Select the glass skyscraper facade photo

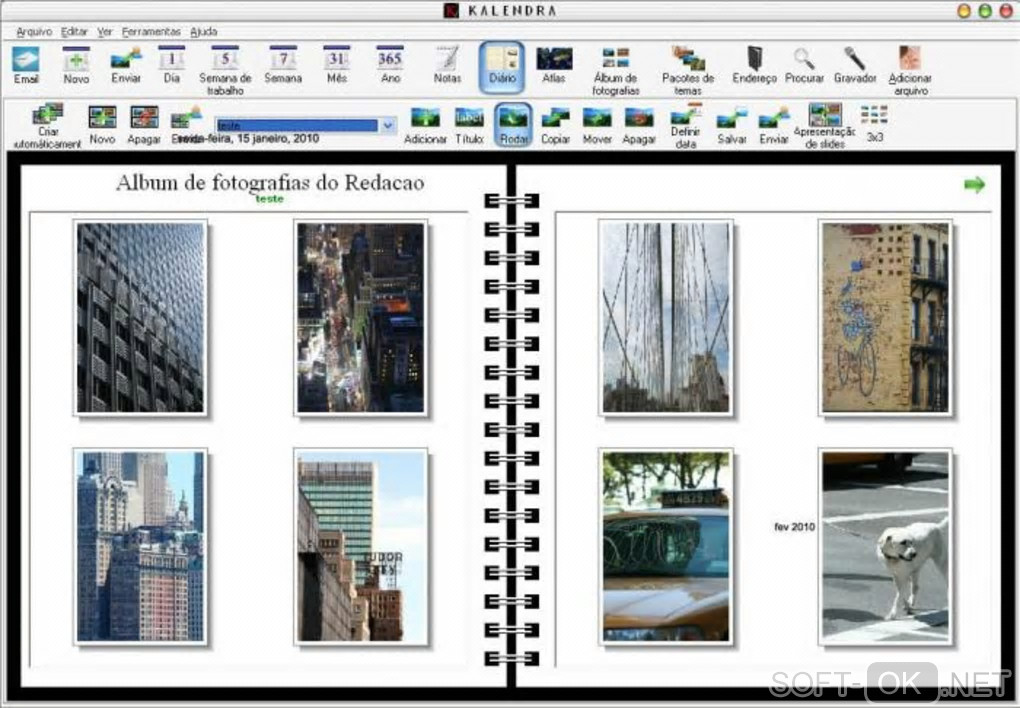coord(141,318)
